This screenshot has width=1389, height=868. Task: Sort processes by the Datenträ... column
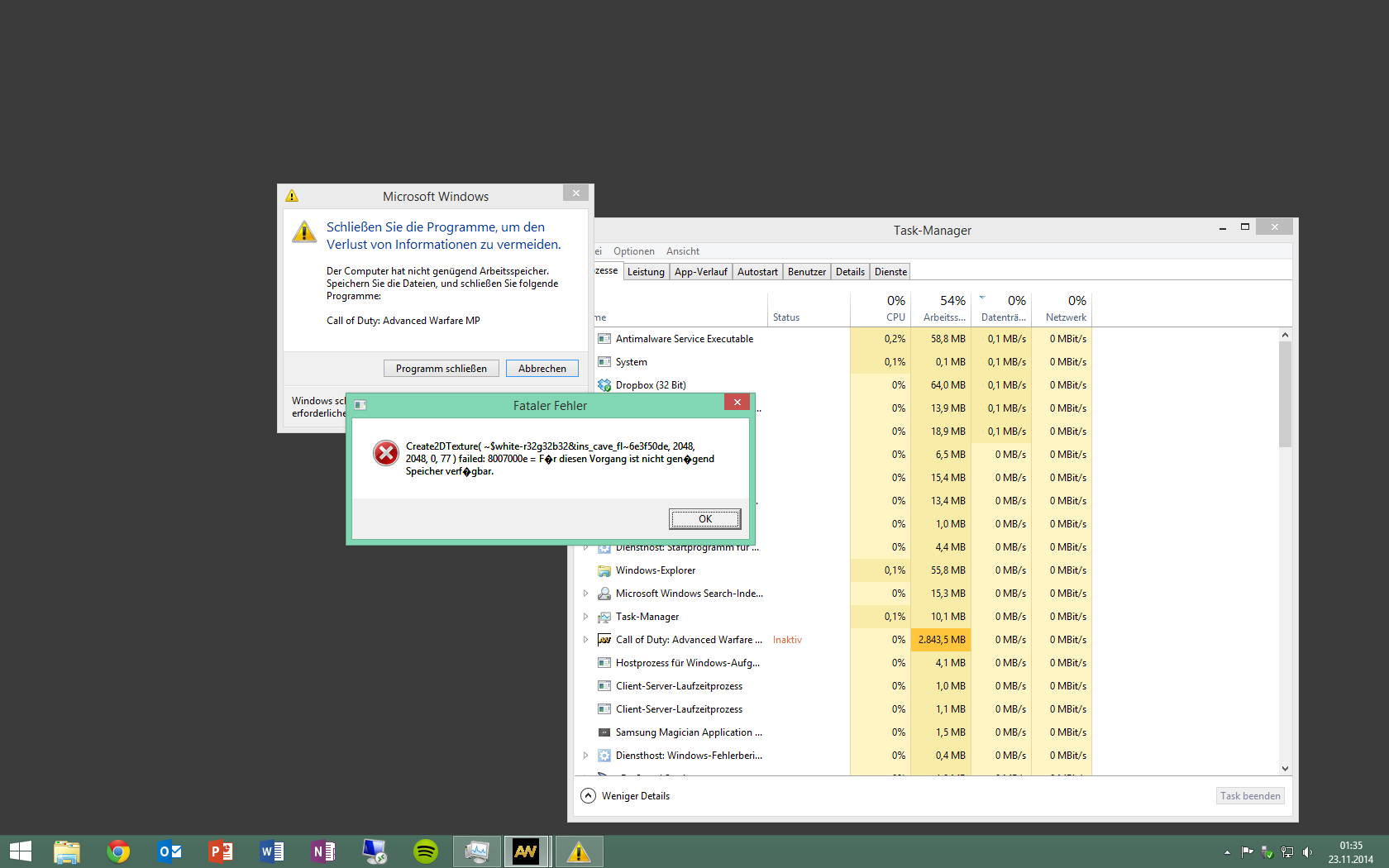pos(1001,308)
